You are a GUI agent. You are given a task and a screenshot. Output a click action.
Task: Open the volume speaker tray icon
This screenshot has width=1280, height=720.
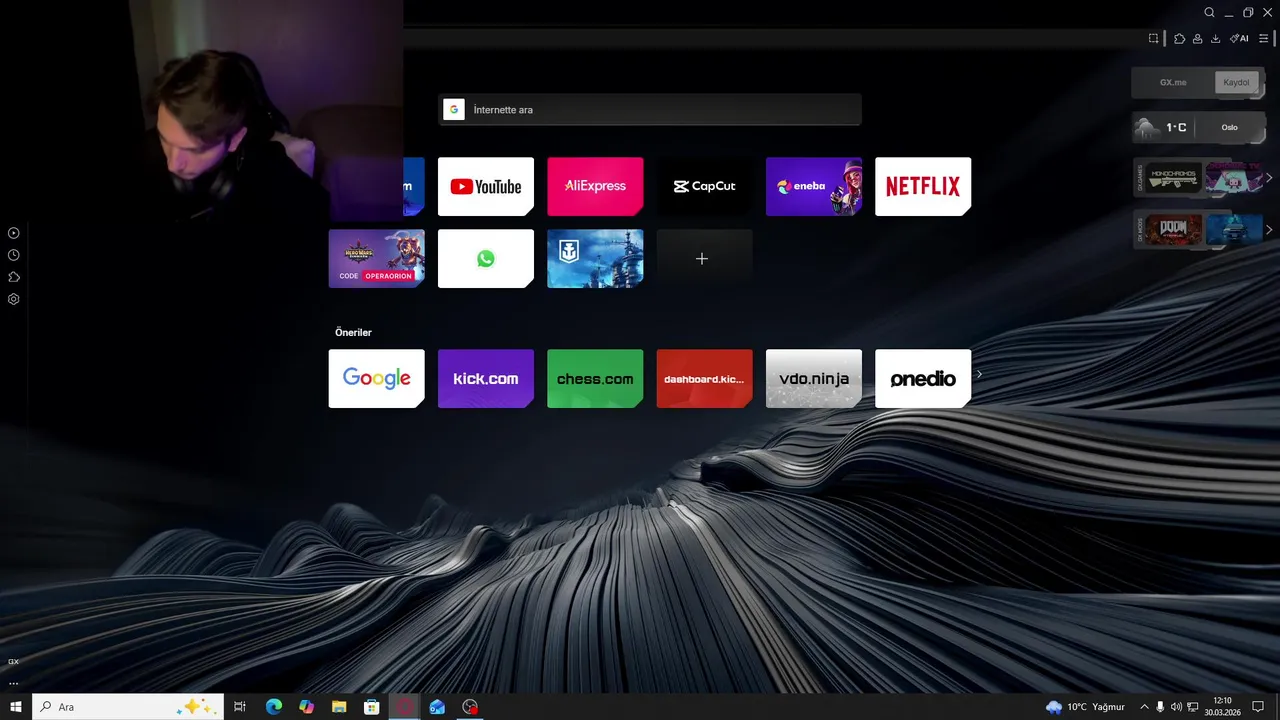(x=1176, y=707)
